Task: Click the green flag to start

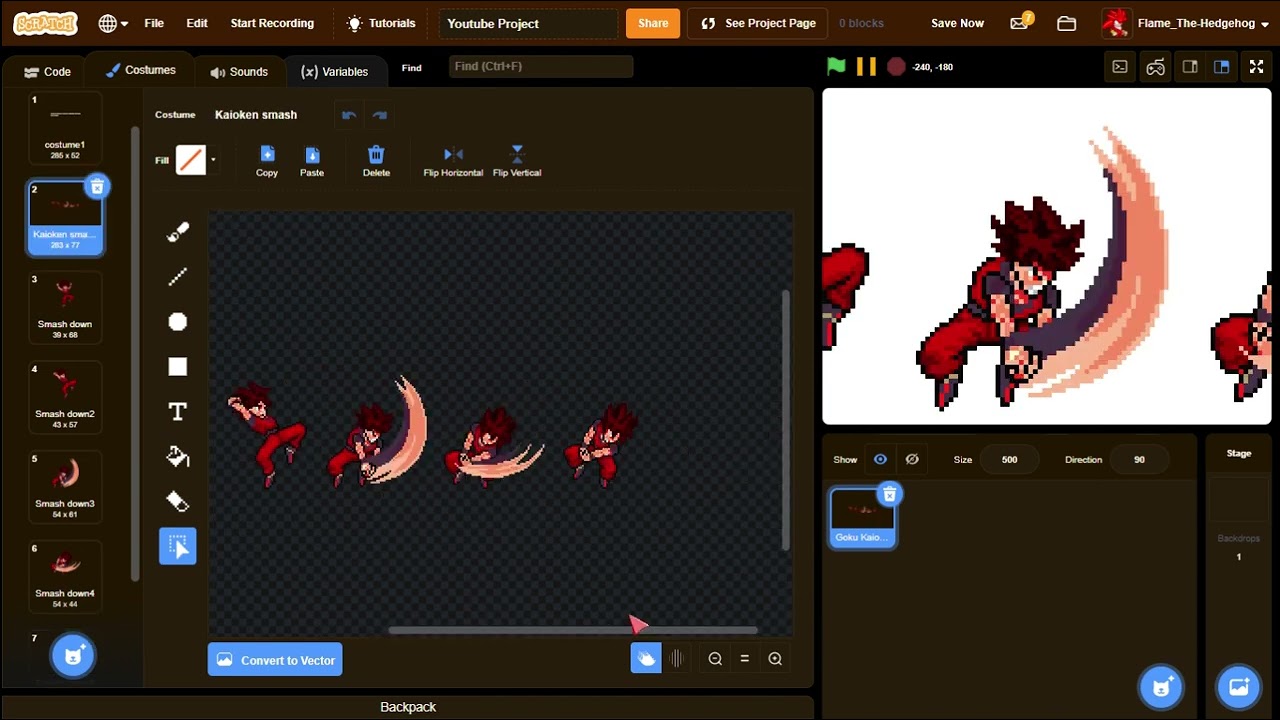Action: pyautogui.click(x=836, y=67)
